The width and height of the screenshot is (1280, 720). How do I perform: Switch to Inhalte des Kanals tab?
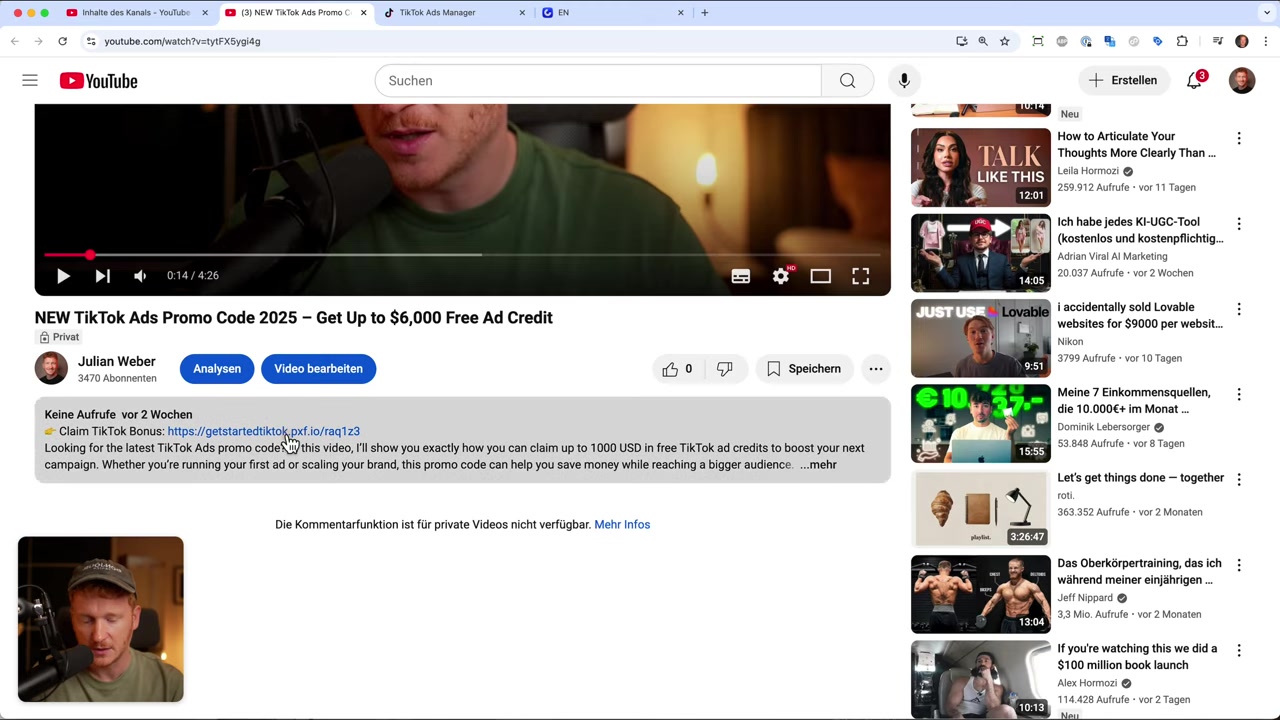[x=135, y=13]
